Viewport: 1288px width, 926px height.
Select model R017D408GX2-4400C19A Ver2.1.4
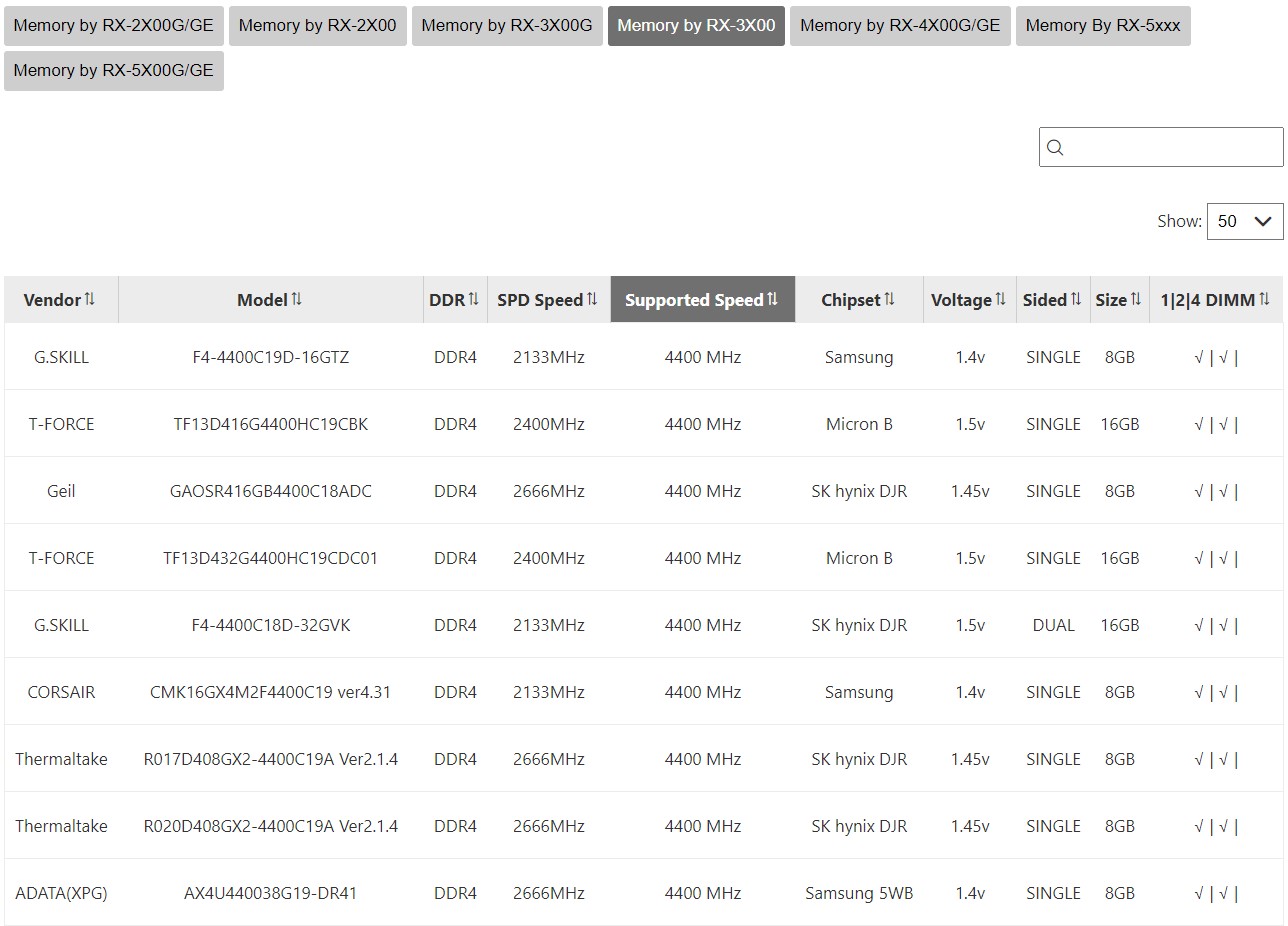click(x=271, y=759)
